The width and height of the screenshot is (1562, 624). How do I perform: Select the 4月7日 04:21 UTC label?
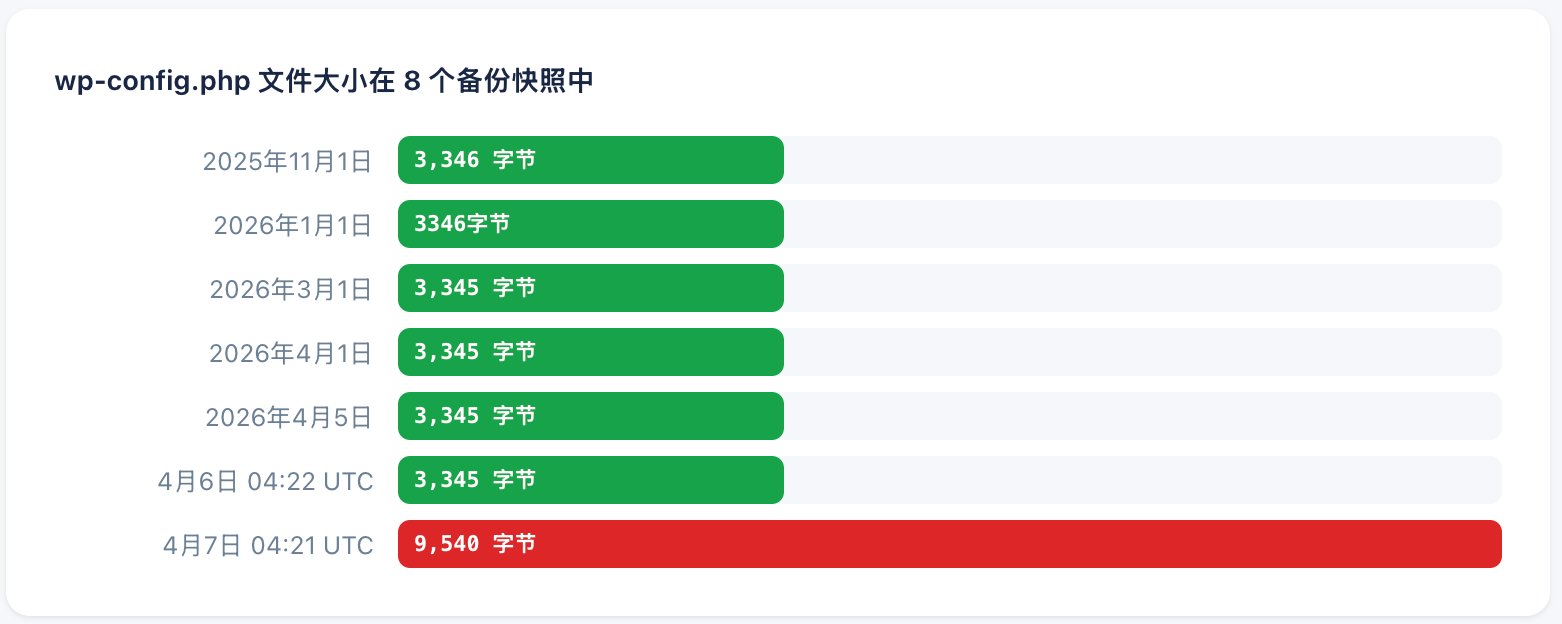268,545
